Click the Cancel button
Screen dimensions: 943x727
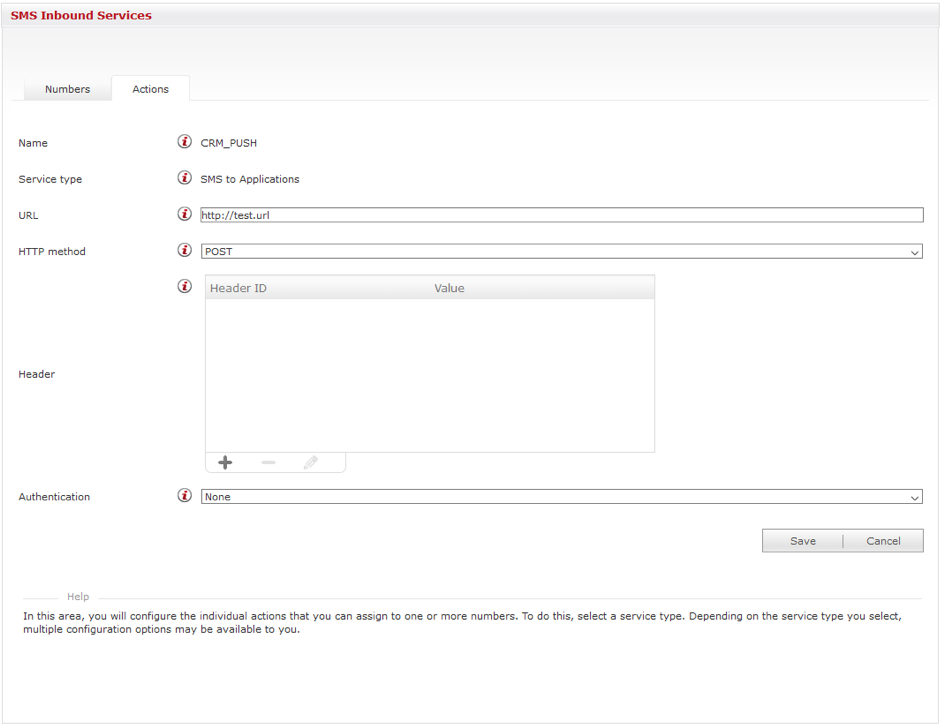883,541
